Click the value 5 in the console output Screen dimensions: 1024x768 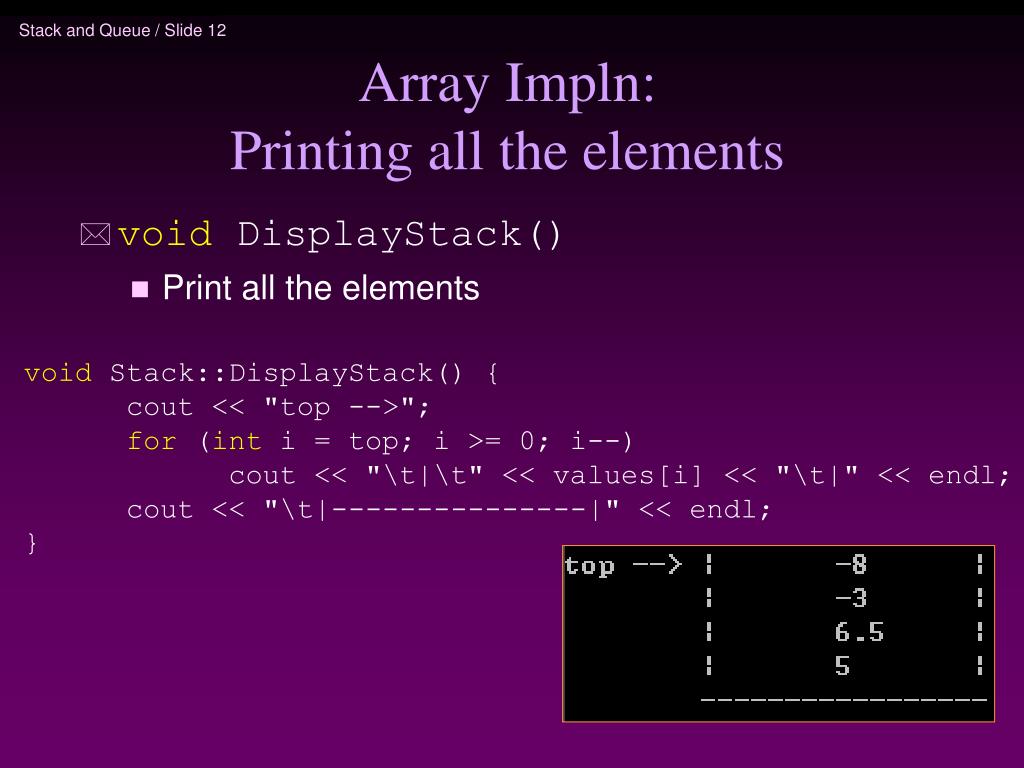842,666
